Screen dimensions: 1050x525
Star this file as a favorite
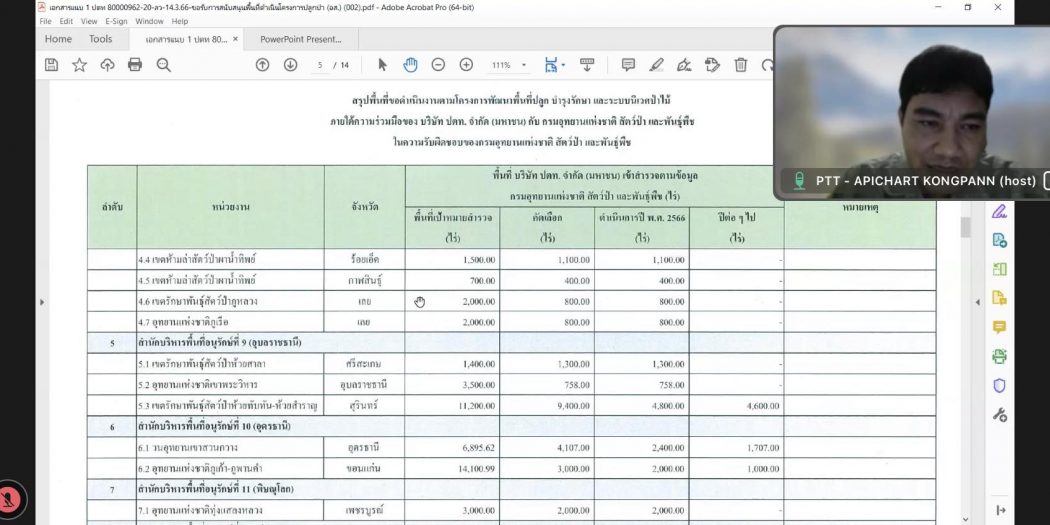click(79, 65)
